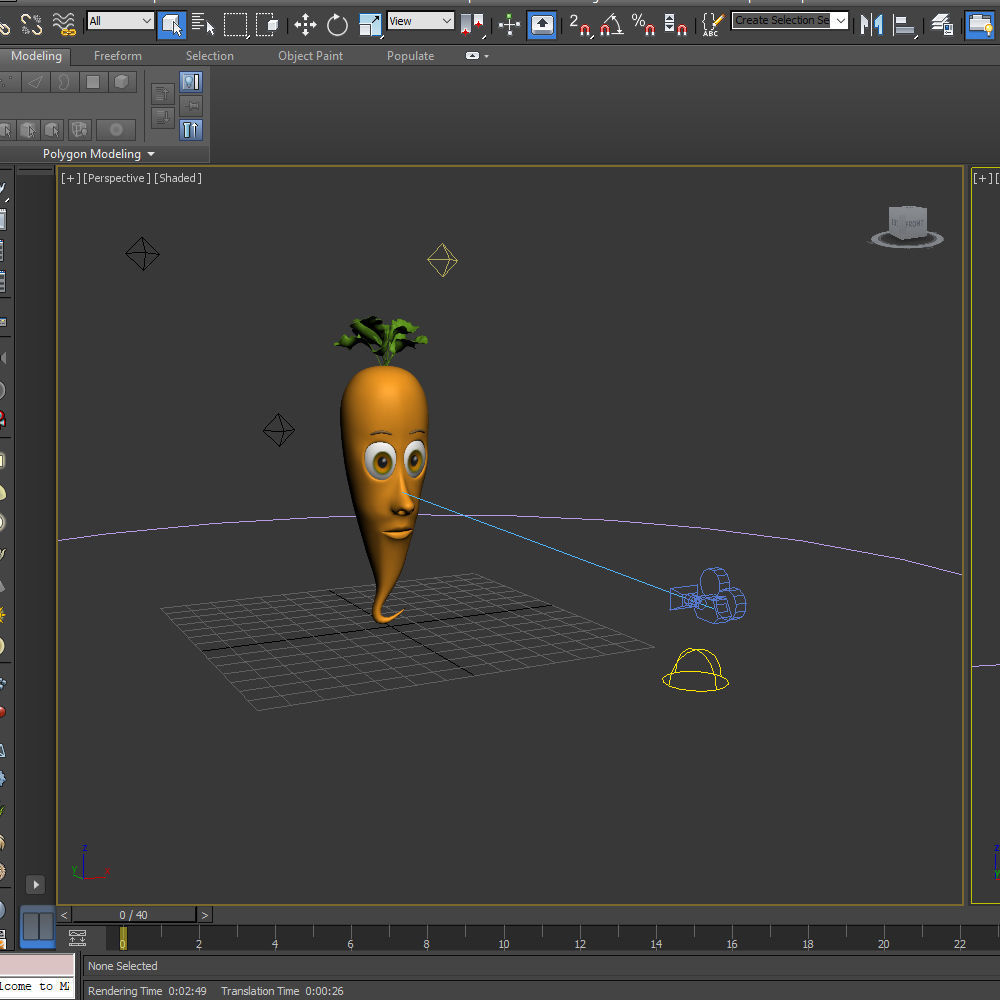
Task: Click the target camera object in viewport
Action: tap(709, 596)
